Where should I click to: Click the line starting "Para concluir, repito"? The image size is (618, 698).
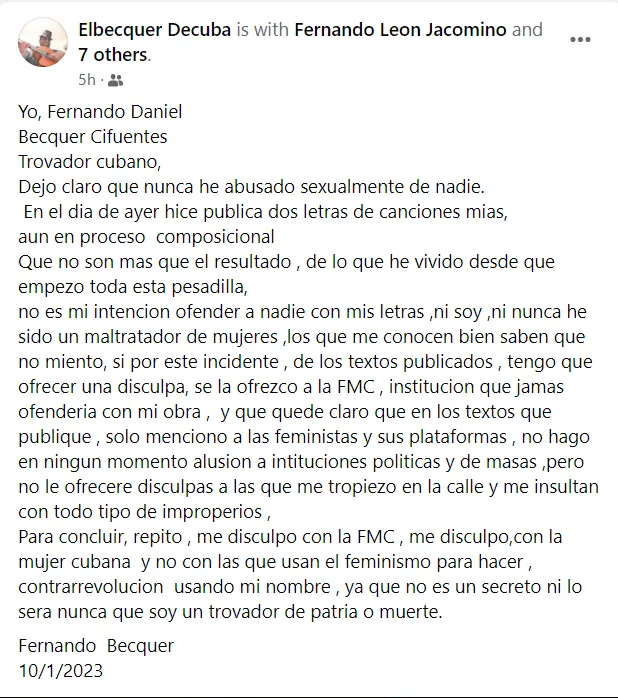(x=290, y=537)
